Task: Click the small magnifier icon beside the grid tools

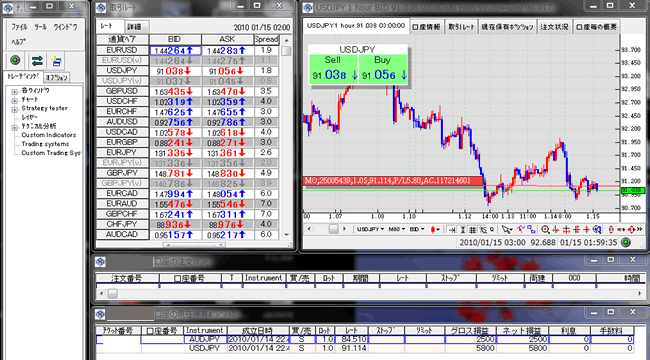Action: 492,229
